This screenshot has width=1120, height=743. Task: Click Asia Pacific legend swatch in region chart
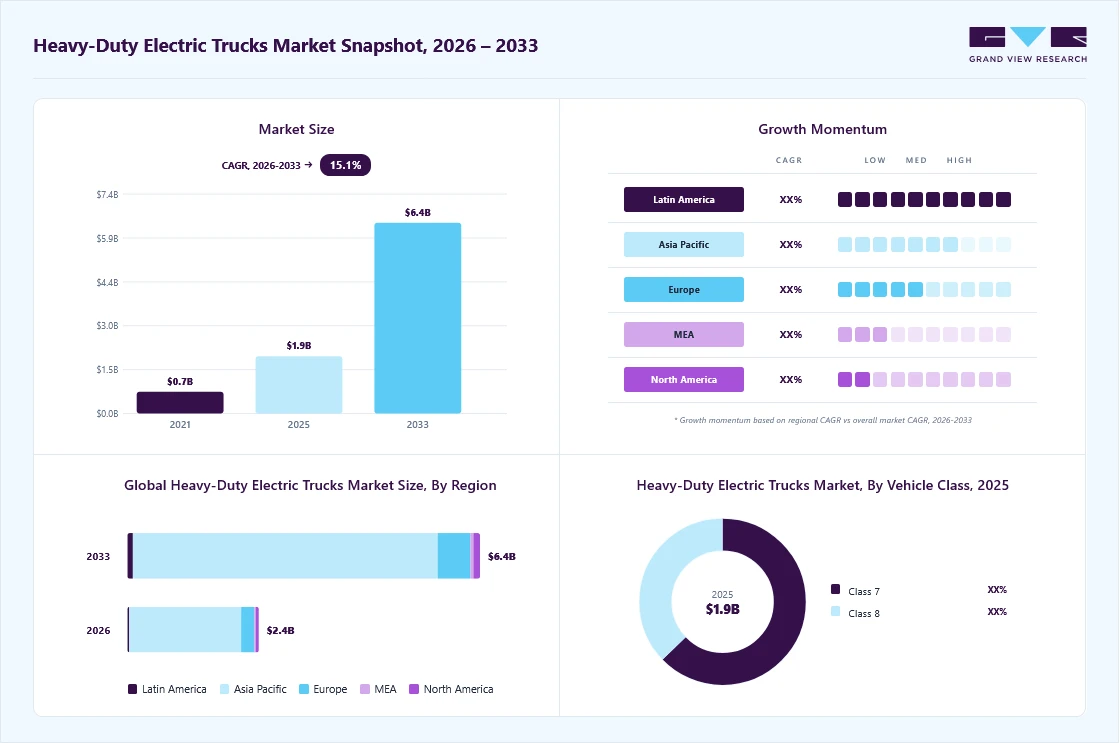tap(224, 689)
